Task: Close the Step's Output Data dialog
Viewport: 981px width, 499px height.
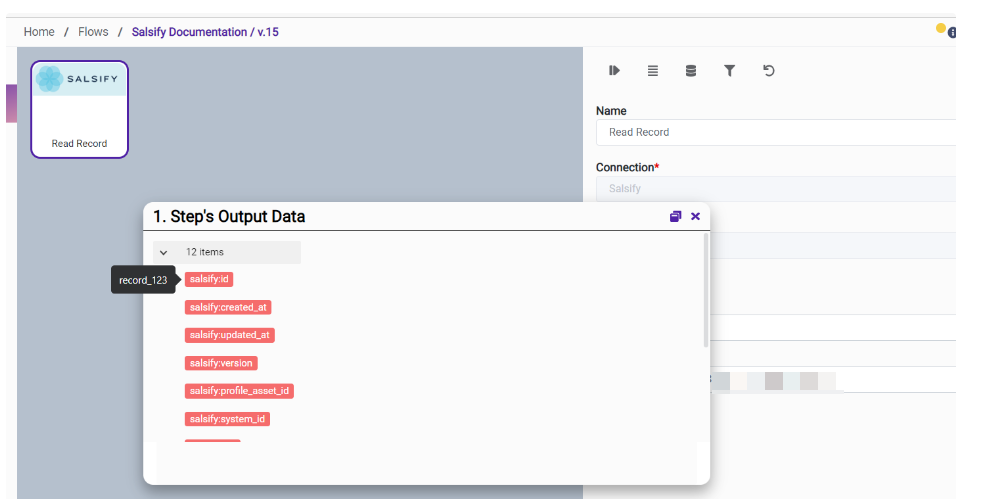Action: (695, 216)
